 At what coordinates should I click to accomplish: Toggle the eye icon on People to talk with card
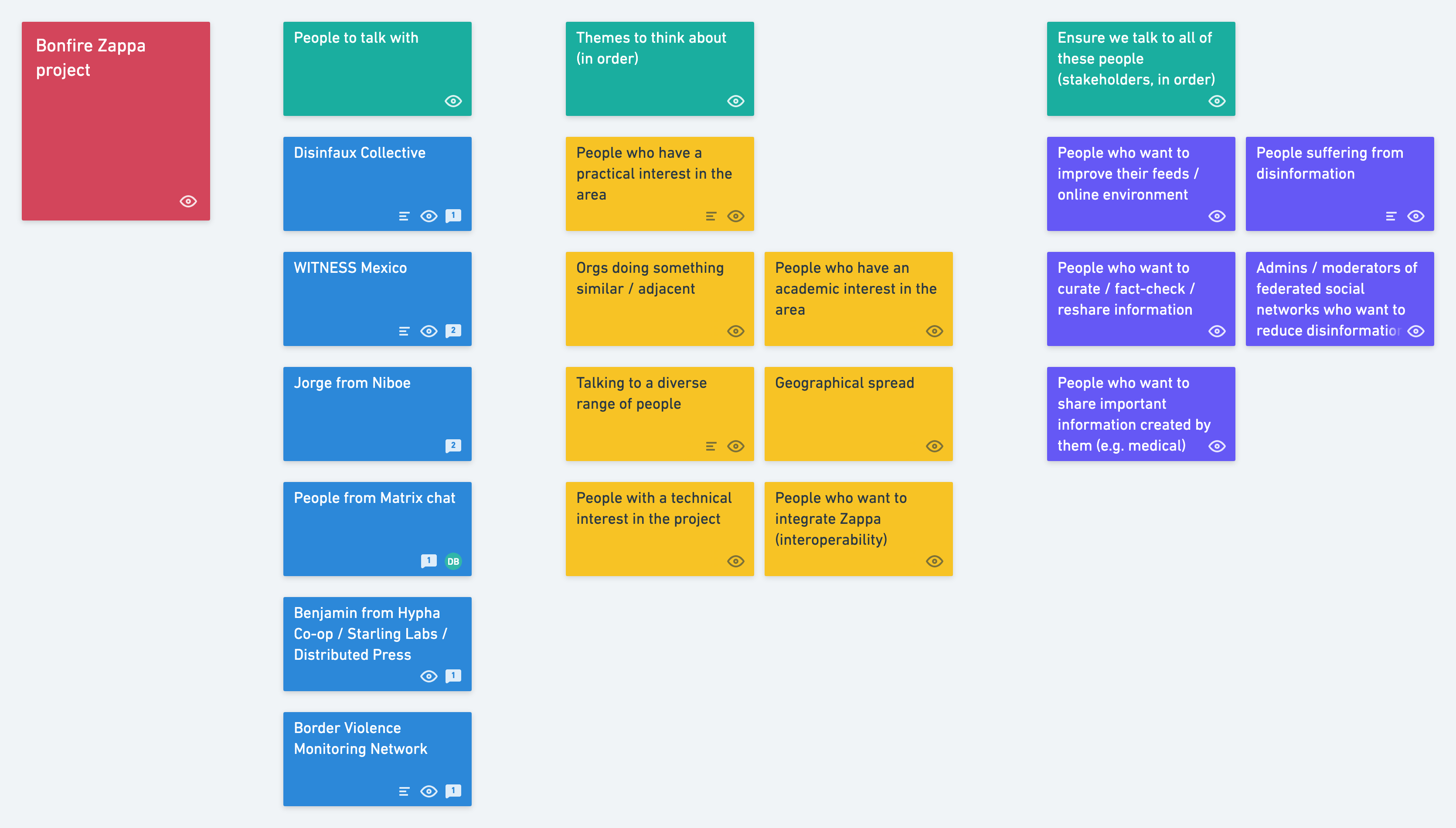click(x=453, y=101)
